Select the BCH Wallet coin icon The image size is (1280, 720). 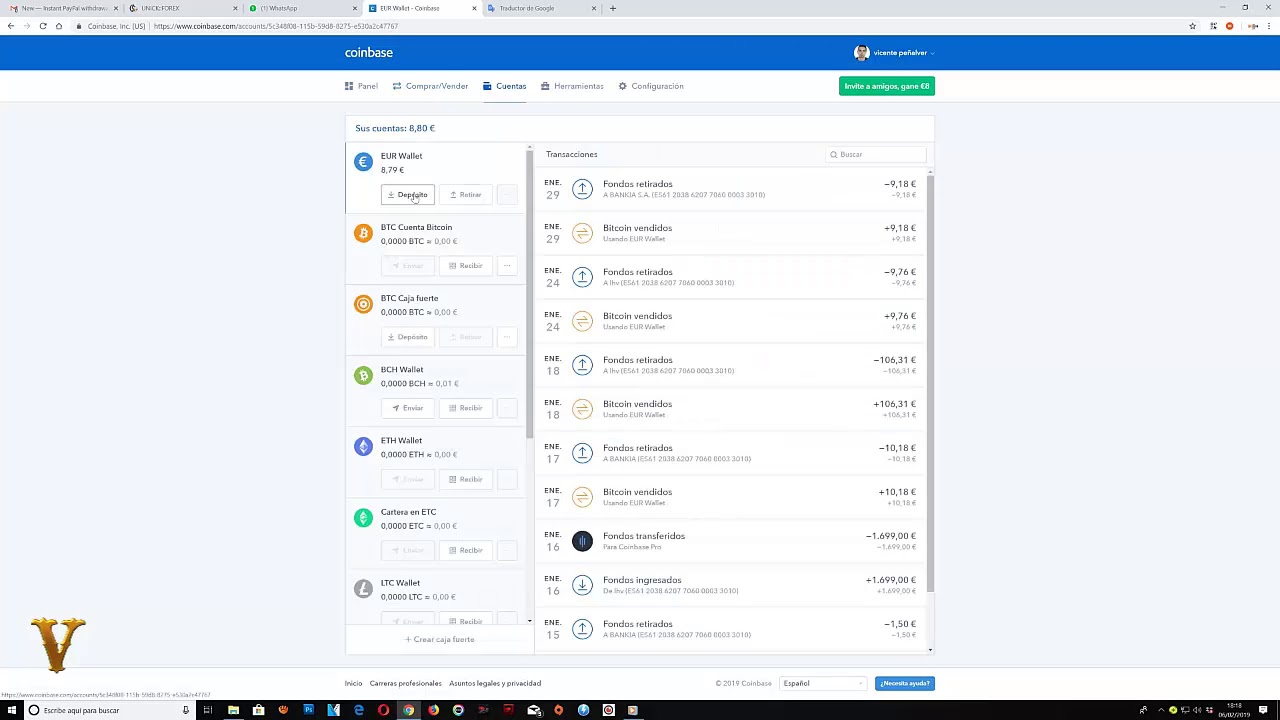363,375
